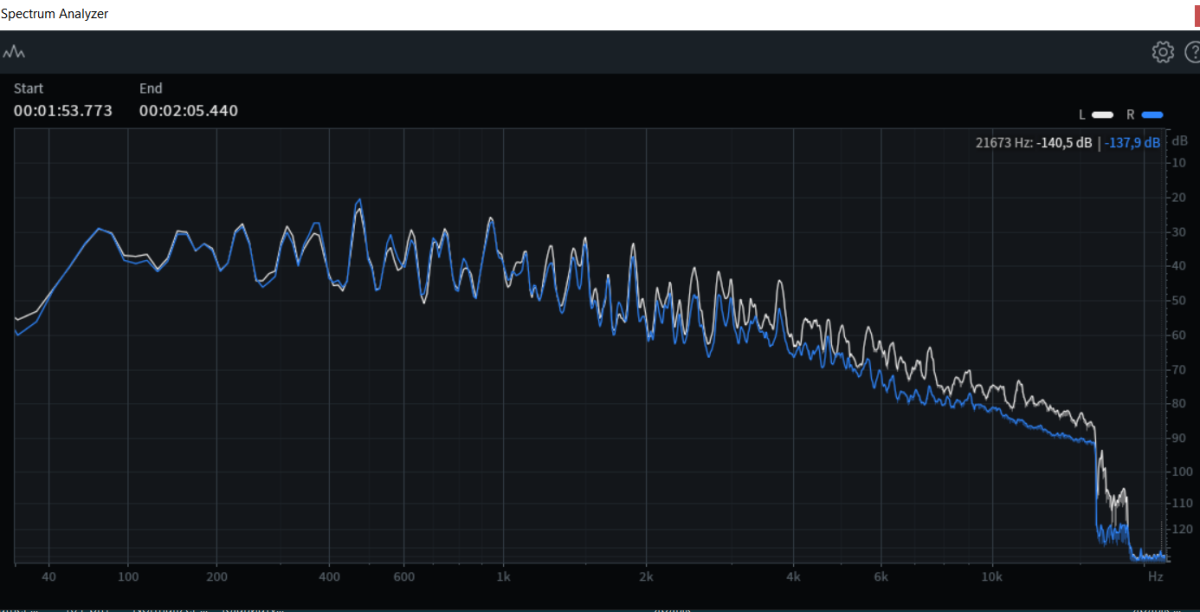1200x612 pixels.
Task: Click the Spectrum Analyzer window title
Action: click(x=54, y=14)
